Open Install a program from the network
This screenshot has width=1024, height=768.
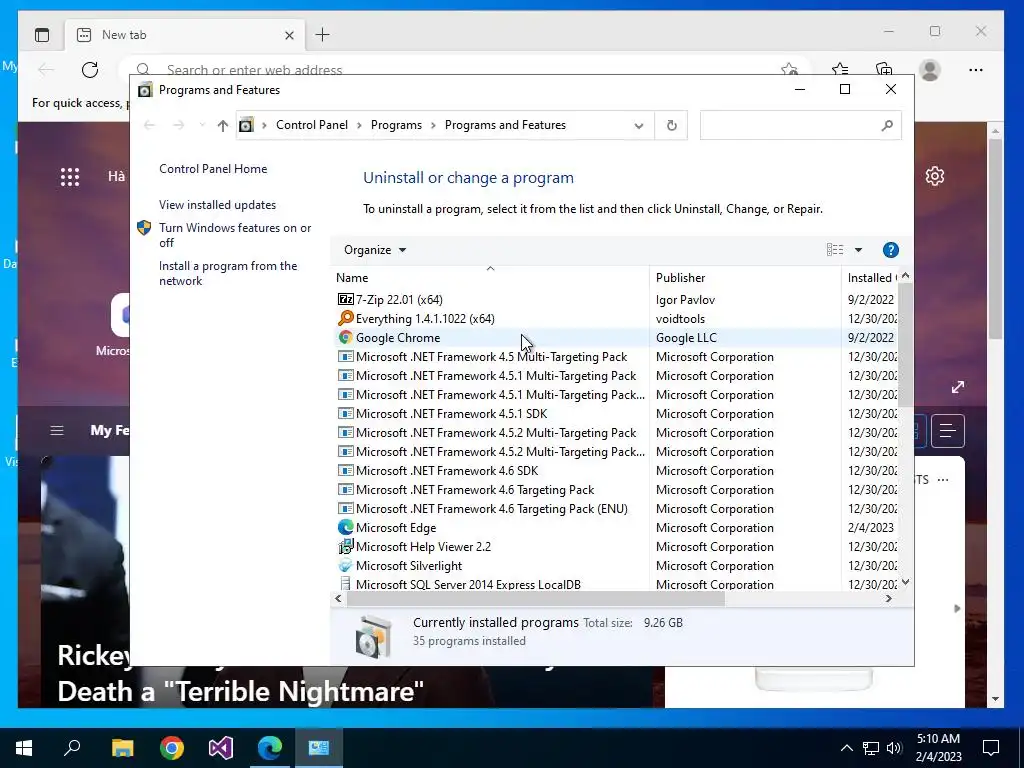pyautogui.click(x=228, y=273)
